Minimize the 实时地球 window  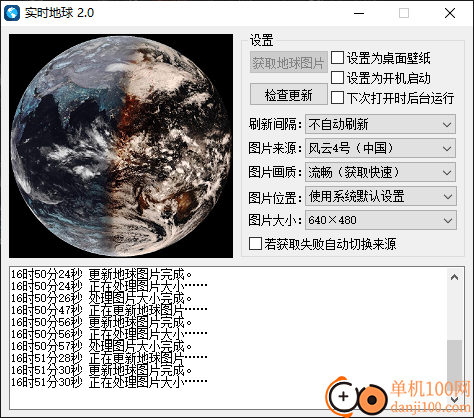click(x=359, y=13)
